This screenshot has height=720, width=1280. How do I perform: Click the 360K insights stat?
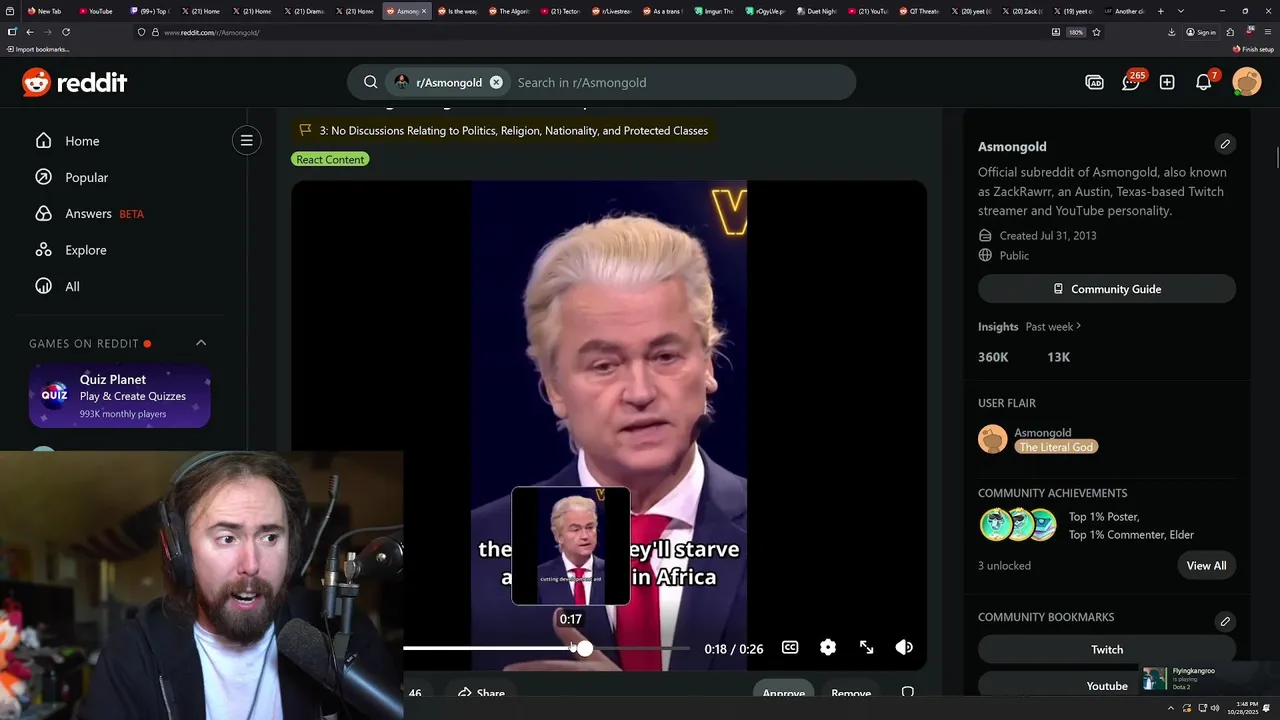pyautogui.click(x=993, y=357)
